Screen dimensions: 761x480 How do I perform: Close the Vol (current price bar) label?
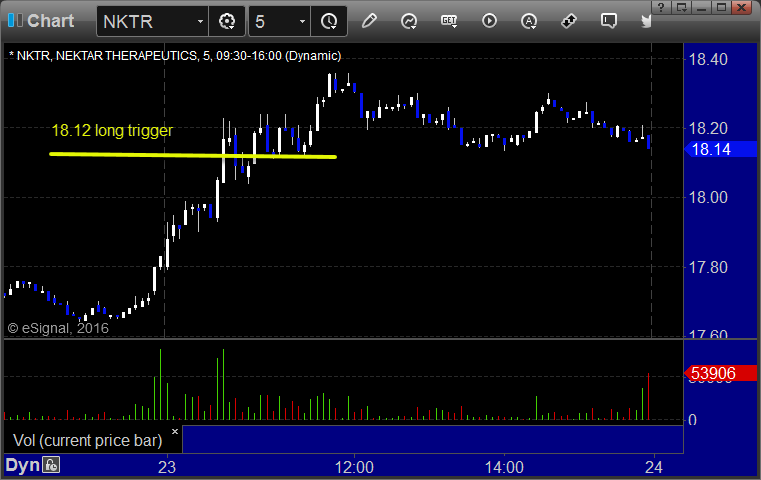175,431
